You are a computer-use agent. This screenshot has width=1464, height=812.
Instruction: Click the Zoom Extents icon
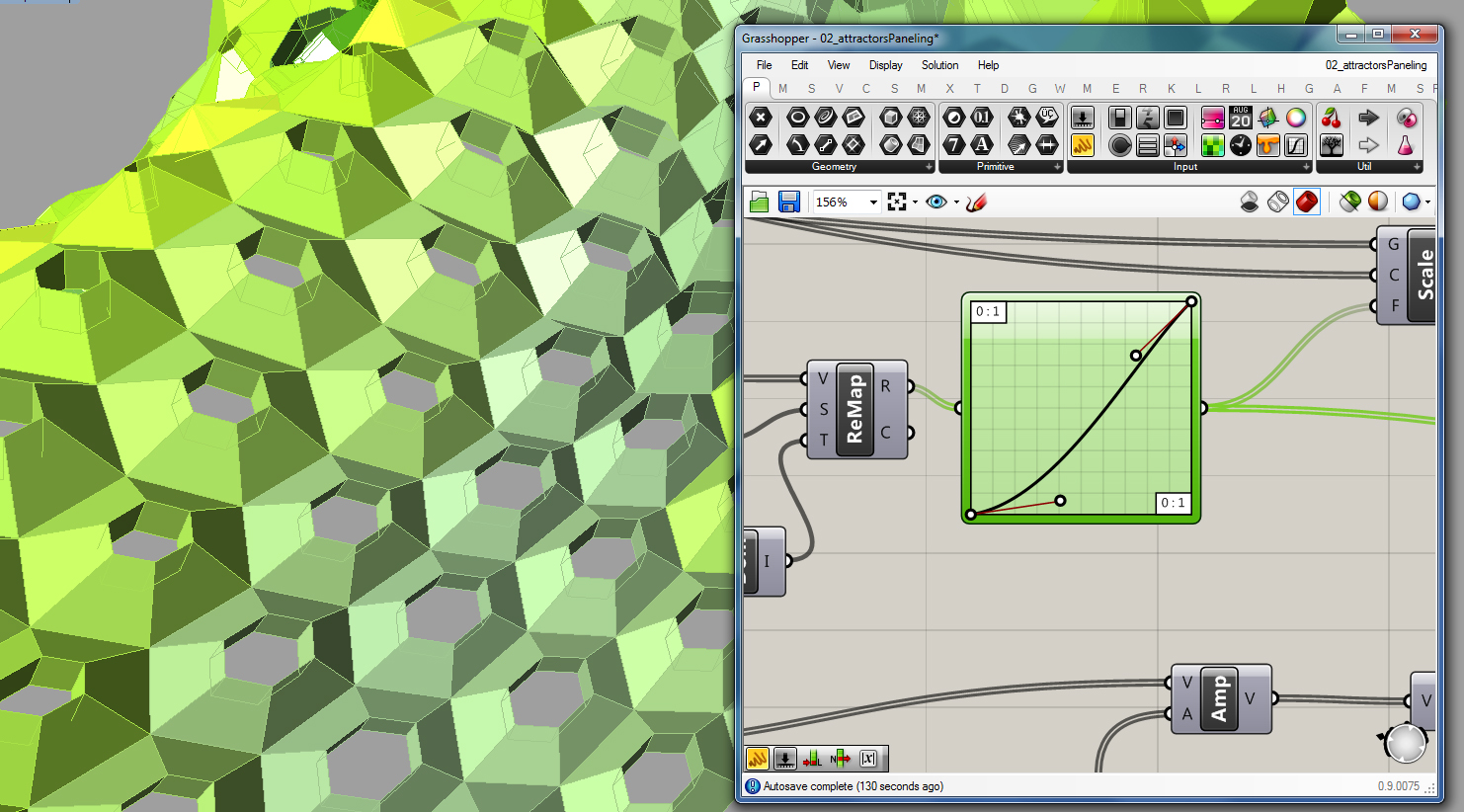(897, 202)
